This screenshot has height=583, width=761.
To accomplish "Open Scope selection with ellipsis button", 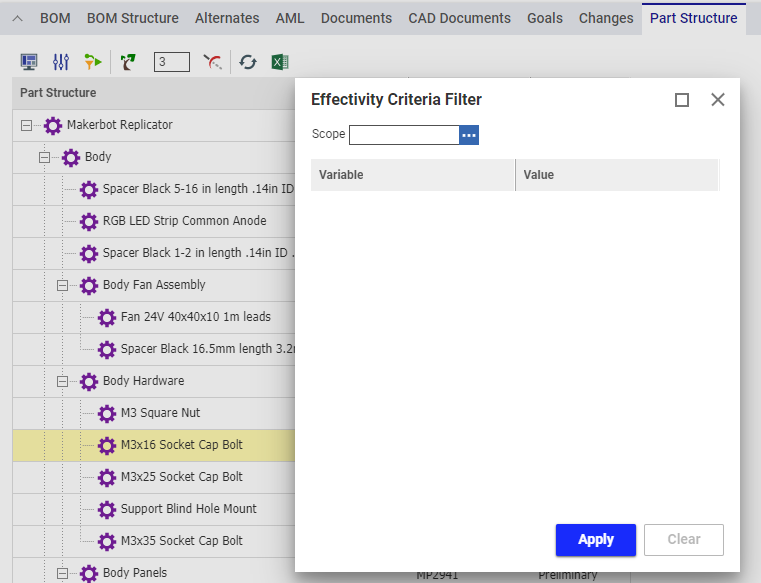I will [x=469, y=135].
